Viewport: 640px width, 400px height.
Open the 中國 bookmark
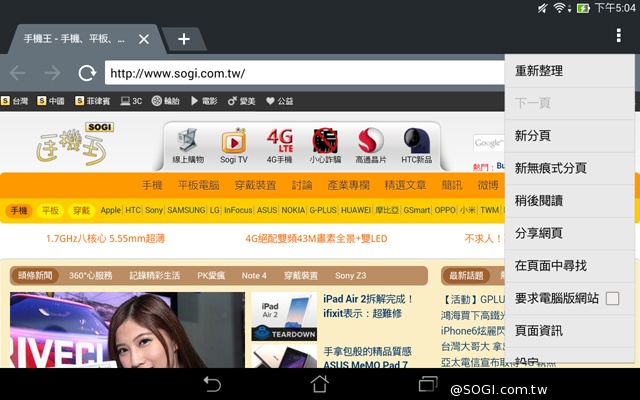point(51,101)
